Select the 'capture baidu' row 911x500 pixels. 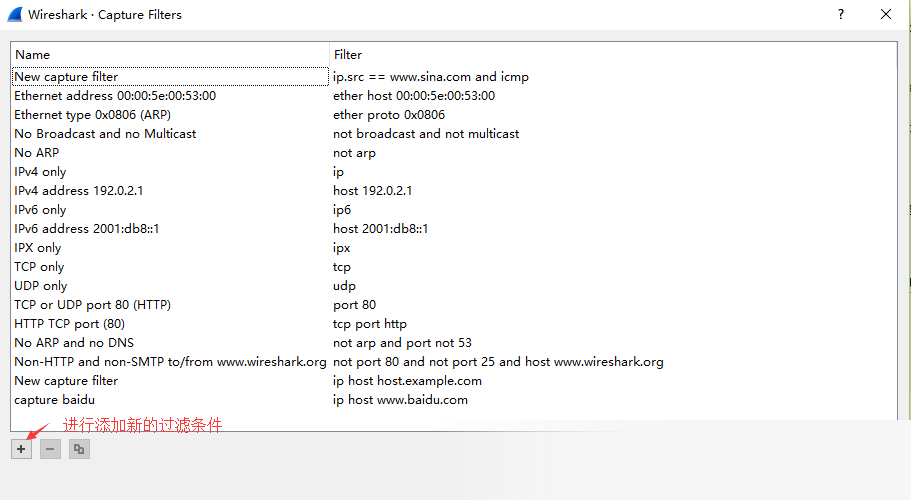[55, 400]
